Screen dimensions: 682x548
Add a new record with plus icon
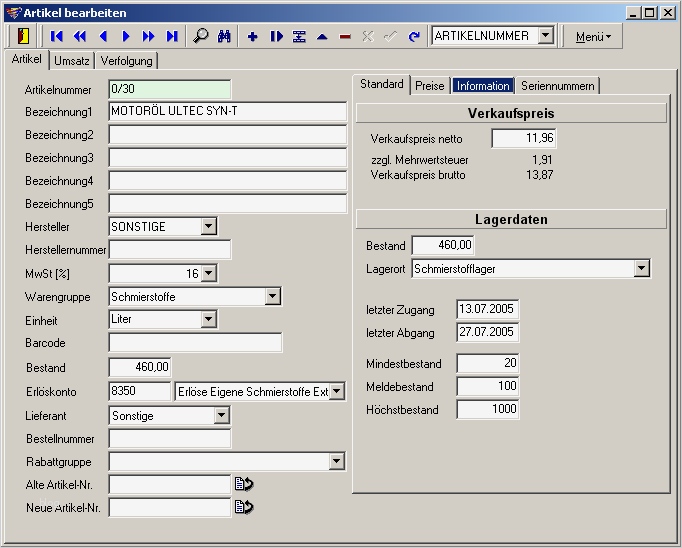pyautogui.click(x=252, y=36)
